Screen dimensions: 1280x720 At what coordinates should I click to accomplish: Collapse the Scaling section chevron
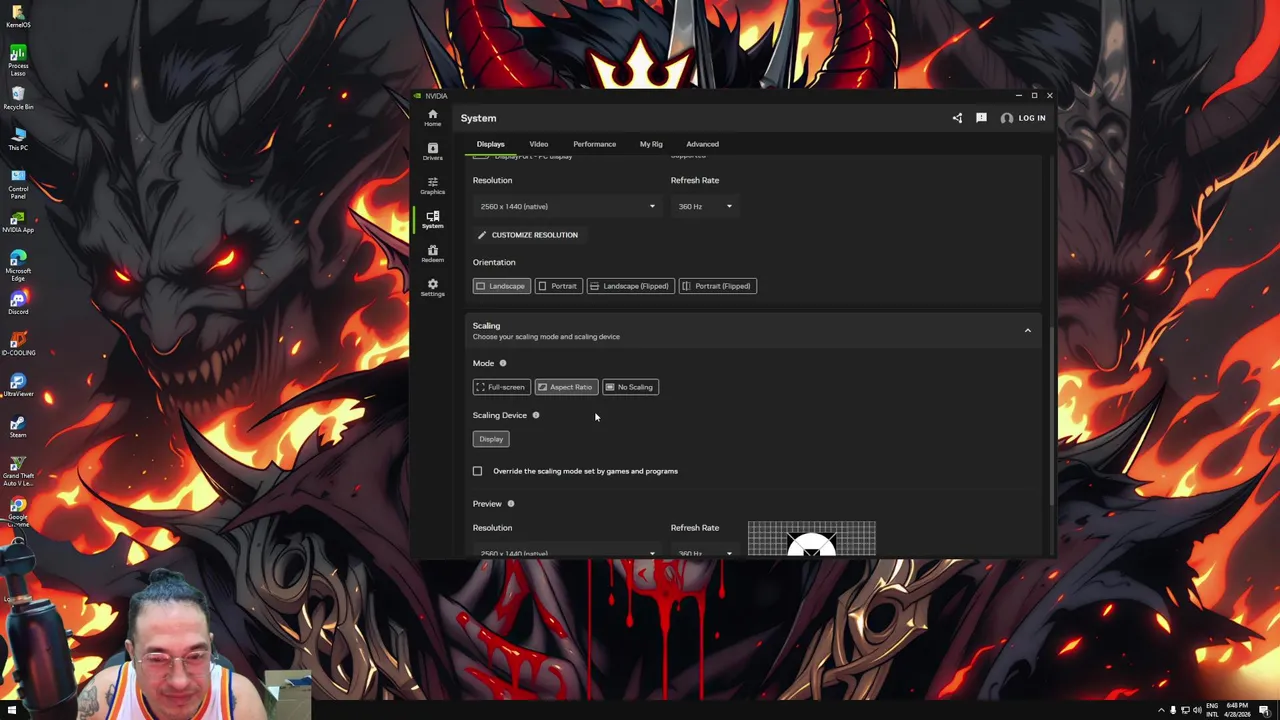point(1027,330)
